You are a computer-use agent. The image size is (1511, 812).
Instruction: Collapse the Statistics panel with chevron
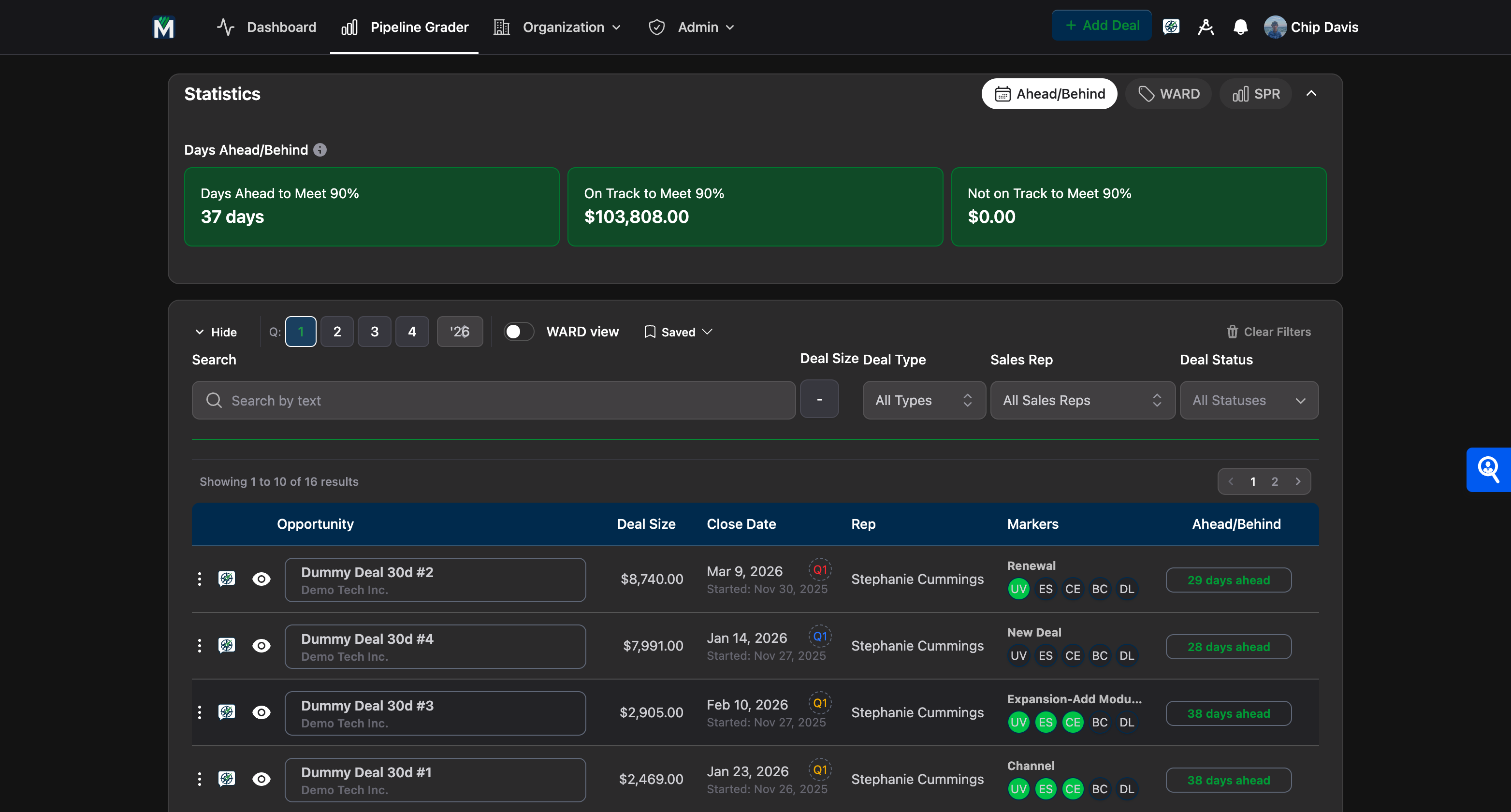pyautogui.click(x=1311, y=93)
